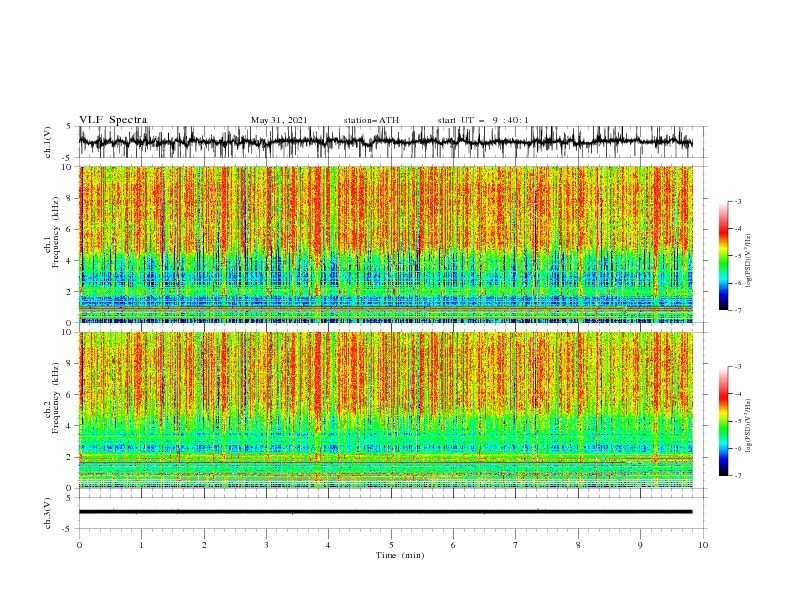Click inside the ch.2 spectrogram panel
This screenshot has width=792, height=612.
(x=385, y=410)
